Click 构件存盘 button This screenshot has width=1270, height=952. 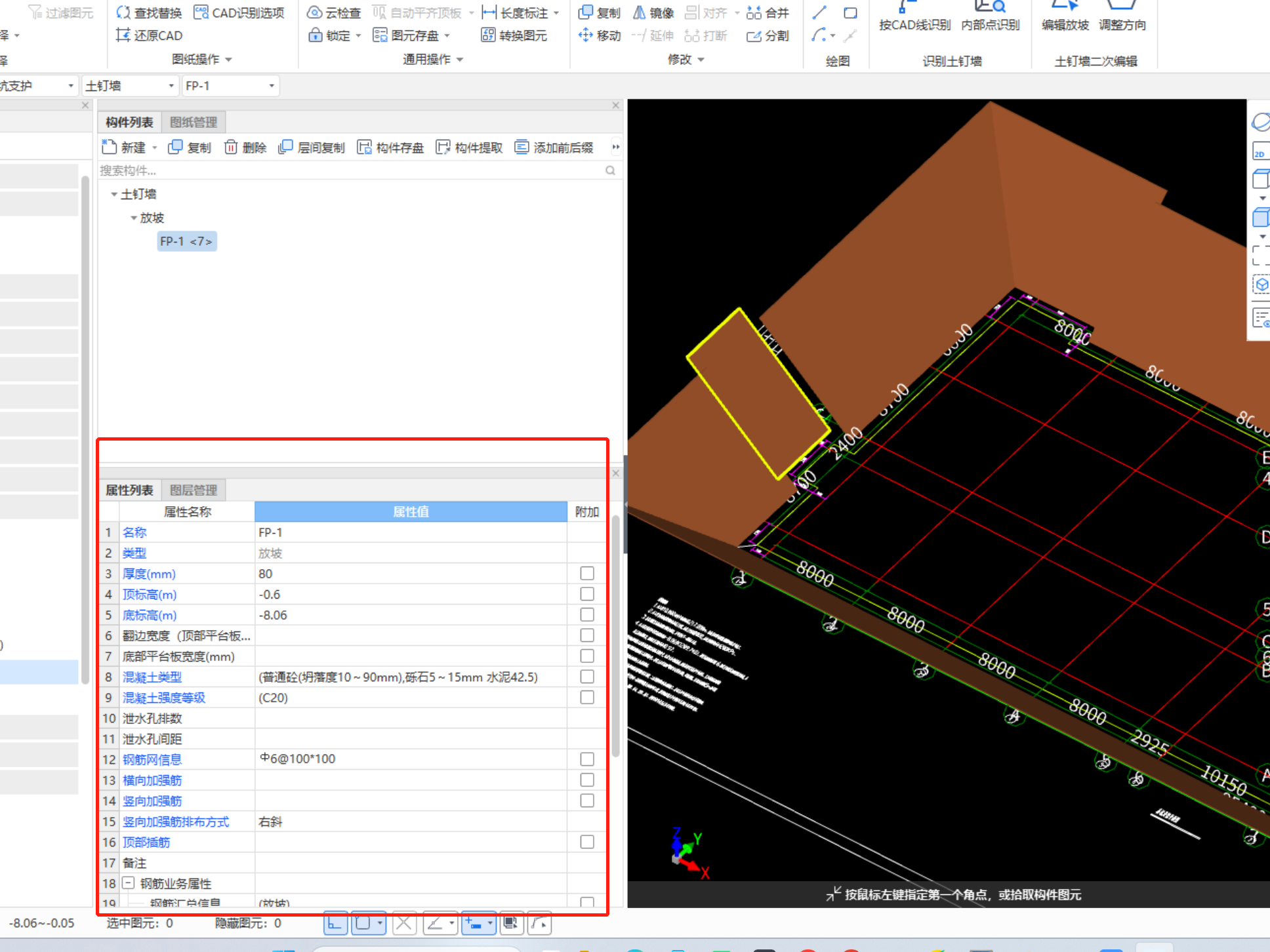pyautogui.click(x=390, y=148)
